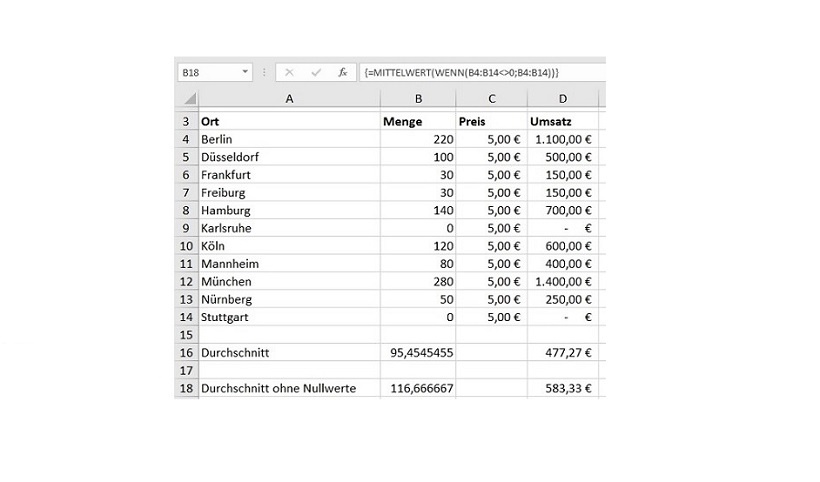Select the Menge header cell
The image size is (820, 482).
(418, 121)
